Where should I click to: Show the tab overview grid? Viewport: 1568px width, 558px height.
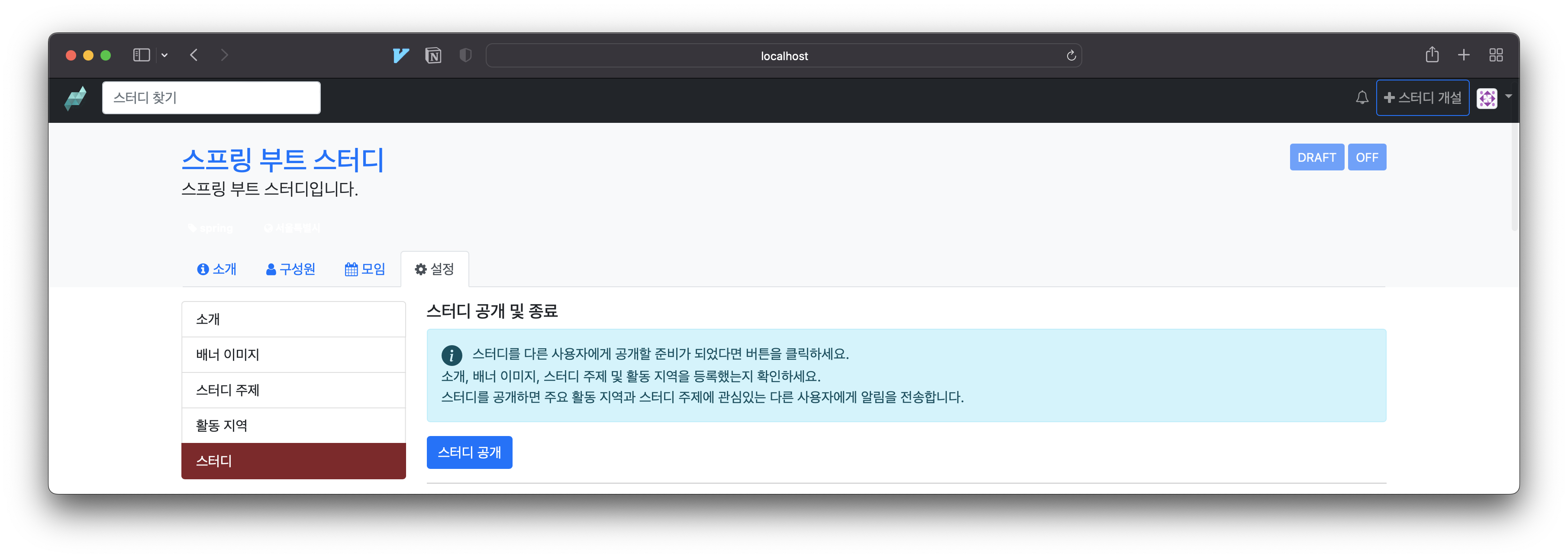pos(1496,55)
